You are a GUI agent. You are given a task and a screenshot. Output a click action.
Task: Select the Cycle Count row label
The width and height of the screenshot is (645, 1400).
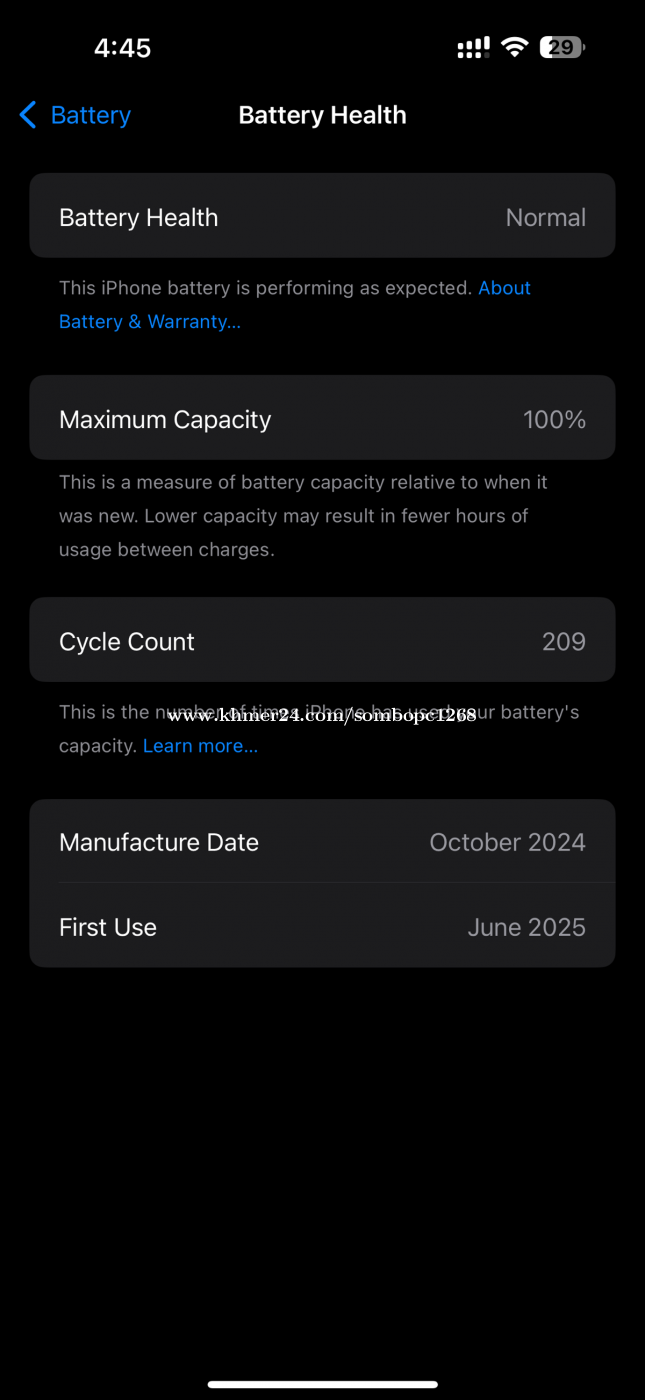pyautogui.click(x=127, y=641)
